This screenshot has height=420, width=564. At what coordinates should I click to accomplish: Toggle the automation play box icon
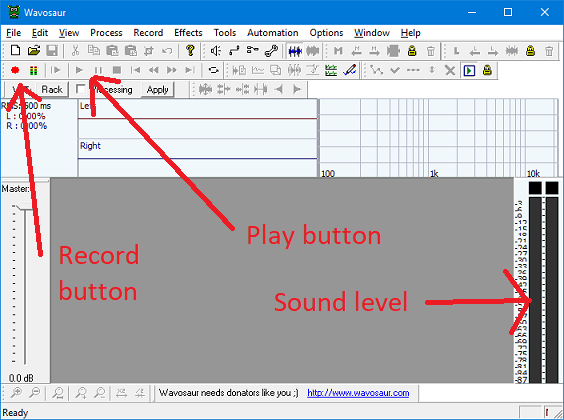[x=469, y=70]
